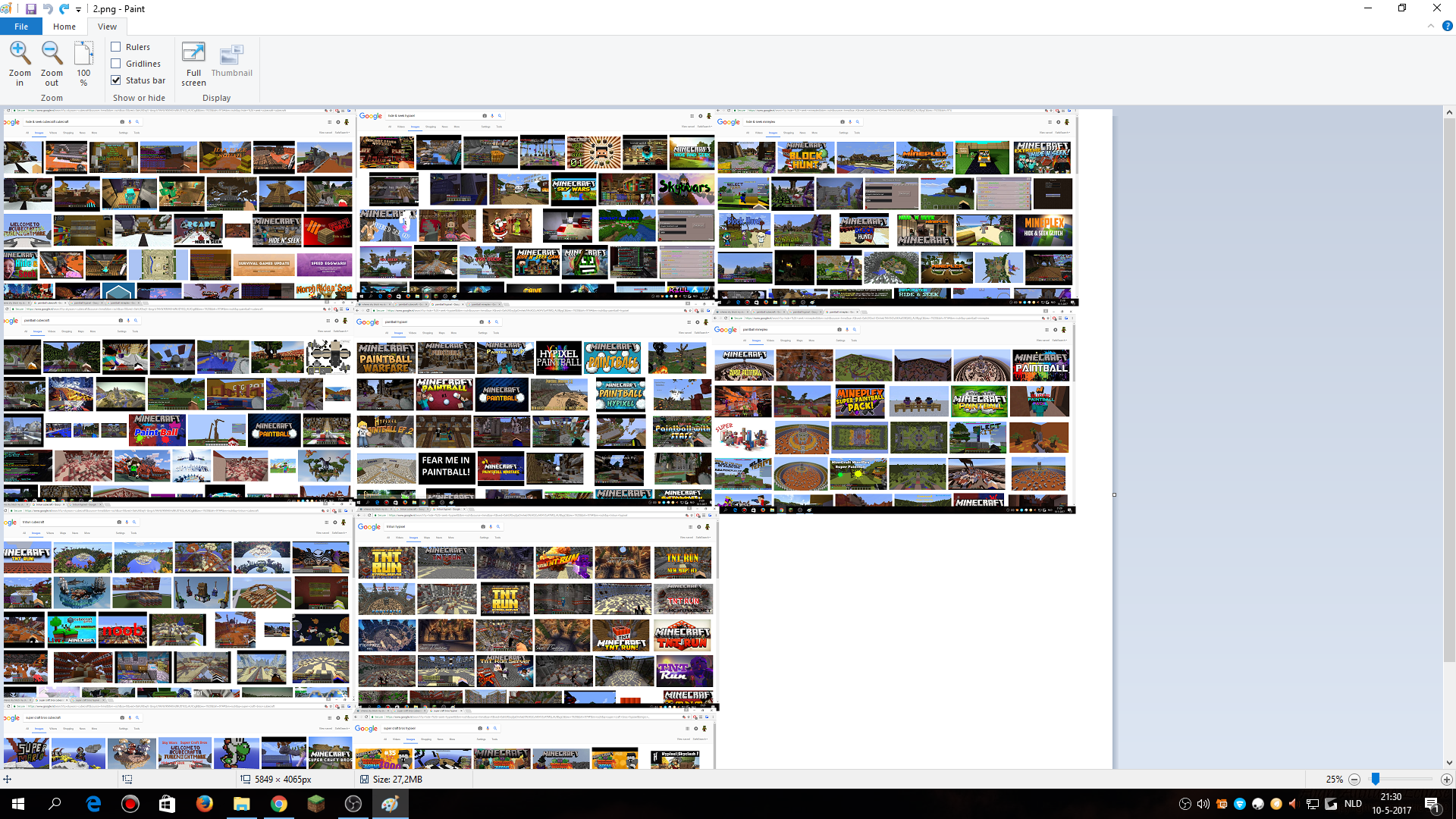Enable the Rulers checkbox
Screen dimensions: 1456x819
pyautogui.click(x=116, y=47)
